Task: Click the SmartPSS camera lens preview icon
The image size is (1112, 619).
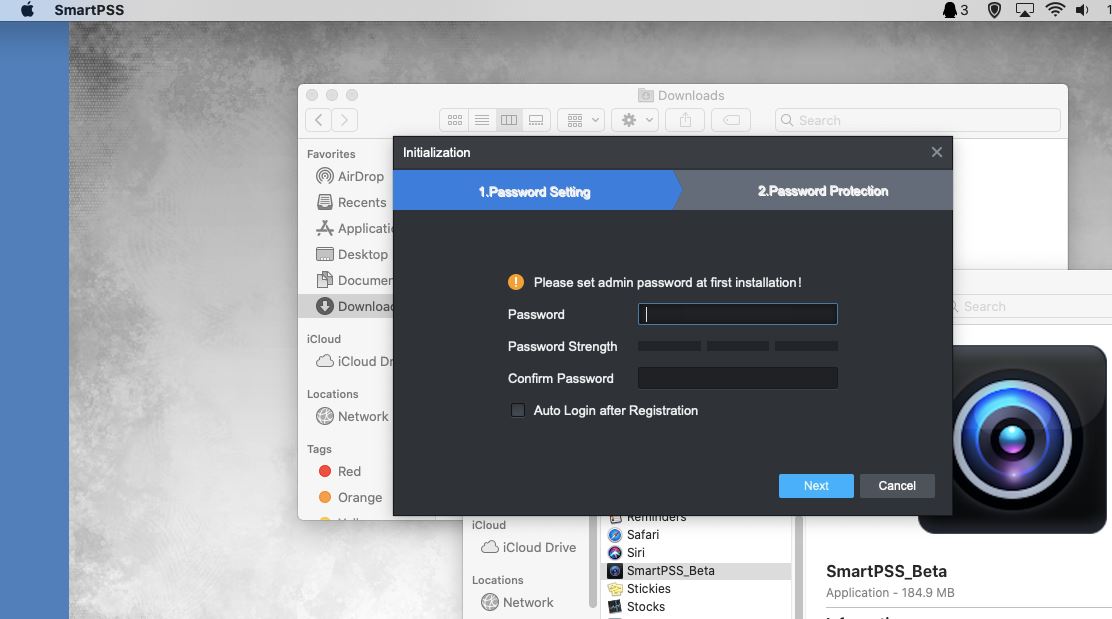Action: coord(1013,440)
